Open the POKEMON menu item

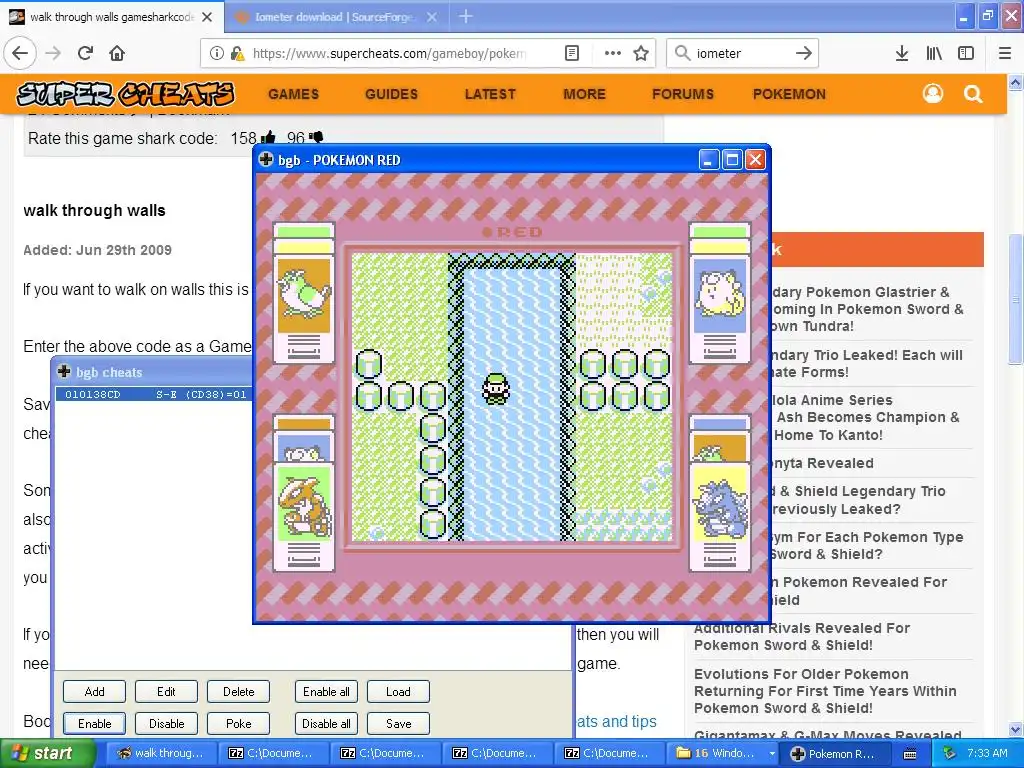coord(789,94)
